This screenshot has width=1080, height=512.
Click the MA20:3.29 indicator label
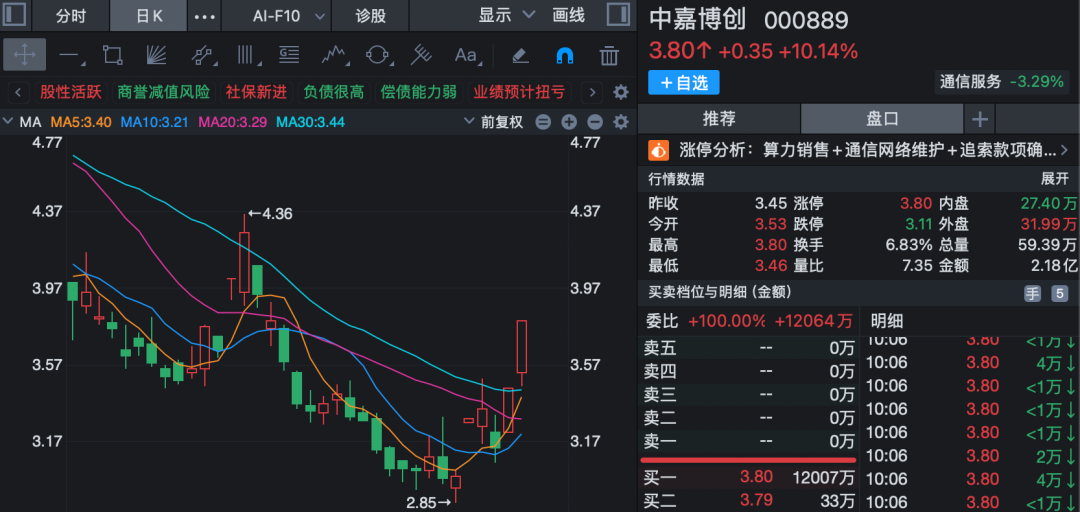(x=234, y=123)
